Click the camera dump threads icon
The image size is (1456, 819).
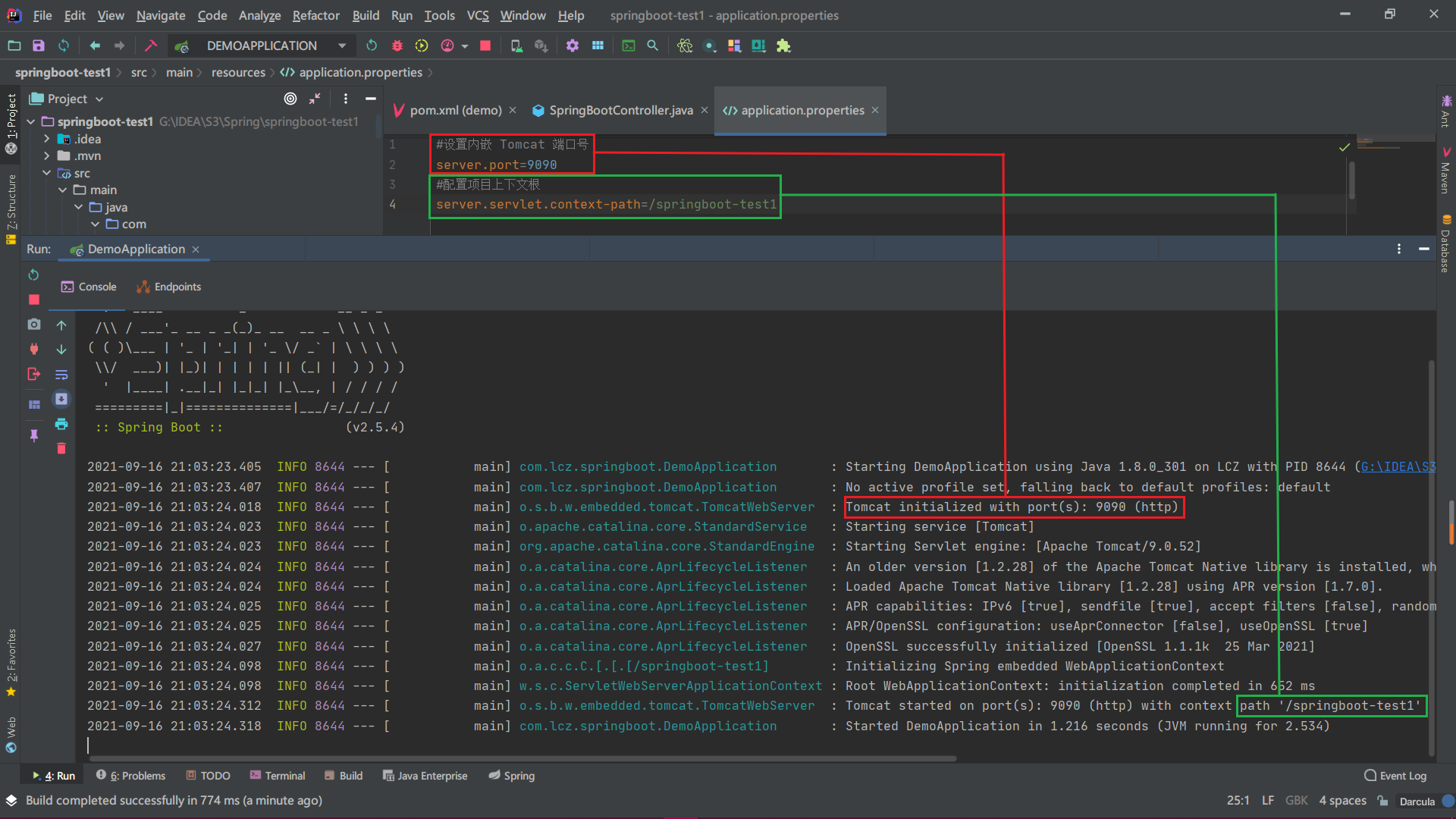[34, 325]
